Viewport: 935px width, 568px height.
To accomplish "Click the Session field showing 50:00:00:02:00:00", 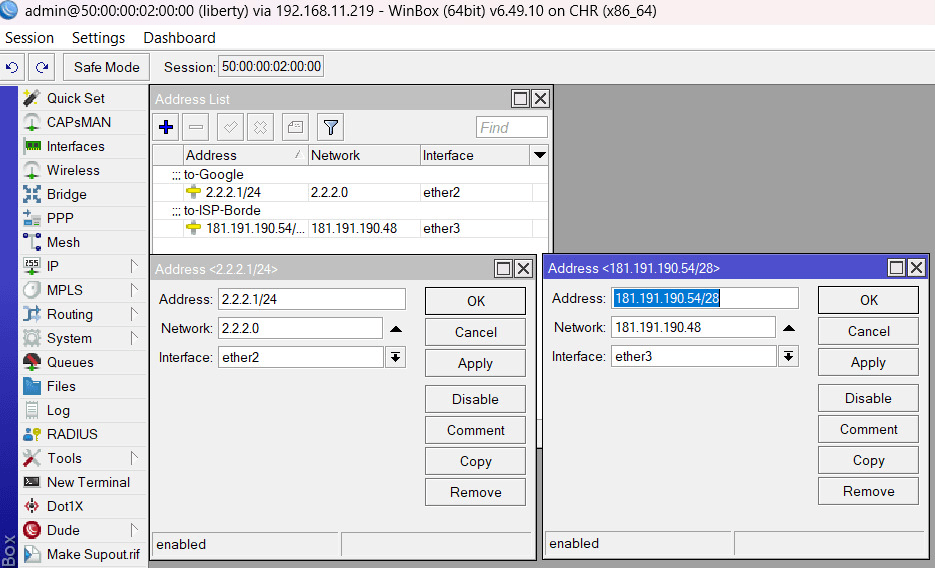I will click(x=271, y=66).
